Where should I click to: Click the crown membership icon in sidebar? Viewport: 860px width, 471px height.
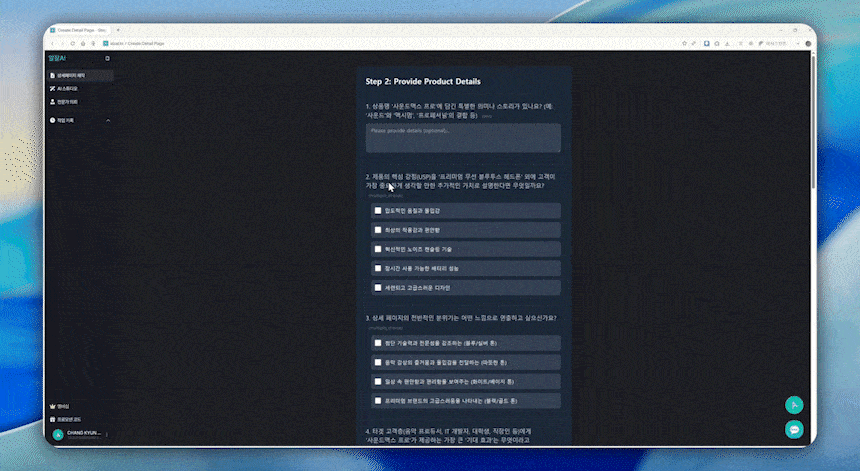(52, 406)
